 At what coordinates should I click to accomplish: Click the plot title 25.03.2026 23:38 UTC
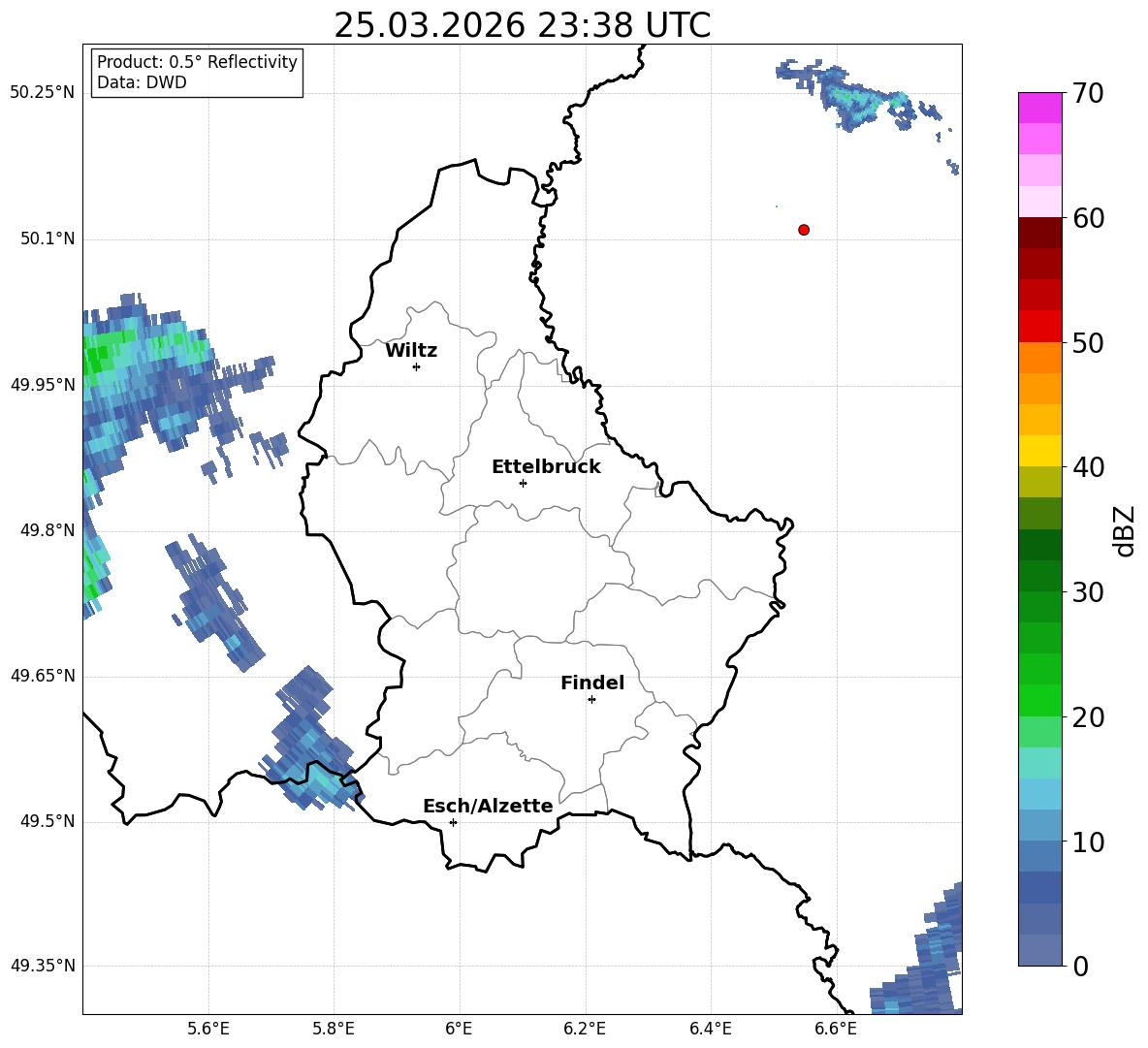[522, 26]
